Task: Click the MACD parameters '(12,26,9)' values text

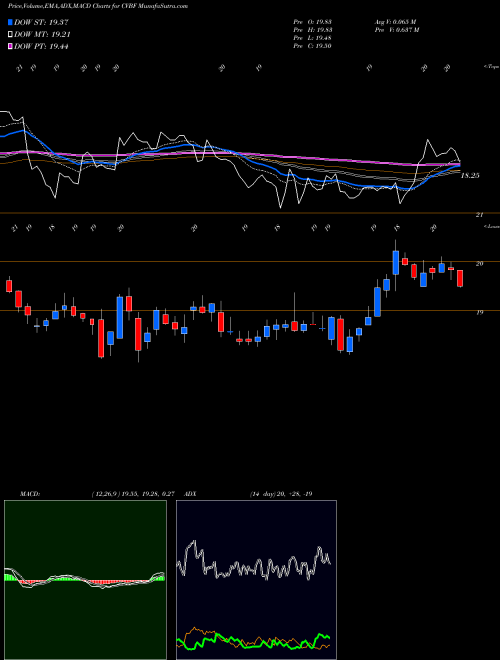Action: click(x=133, y=494)
